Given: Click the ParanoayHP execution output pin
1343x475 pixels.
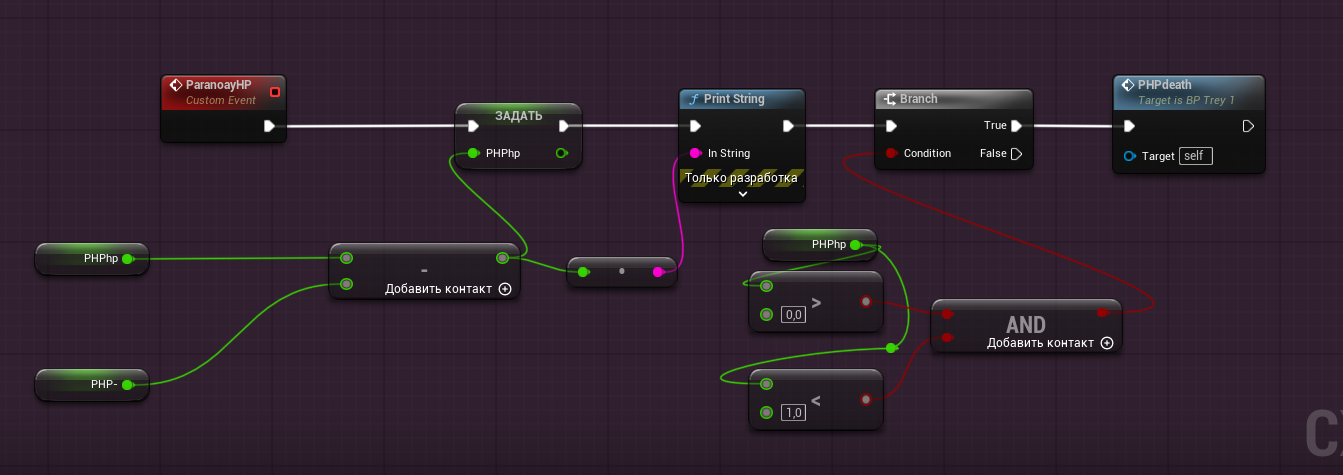Looking at the screenshot, I should (x=269, y=126).
